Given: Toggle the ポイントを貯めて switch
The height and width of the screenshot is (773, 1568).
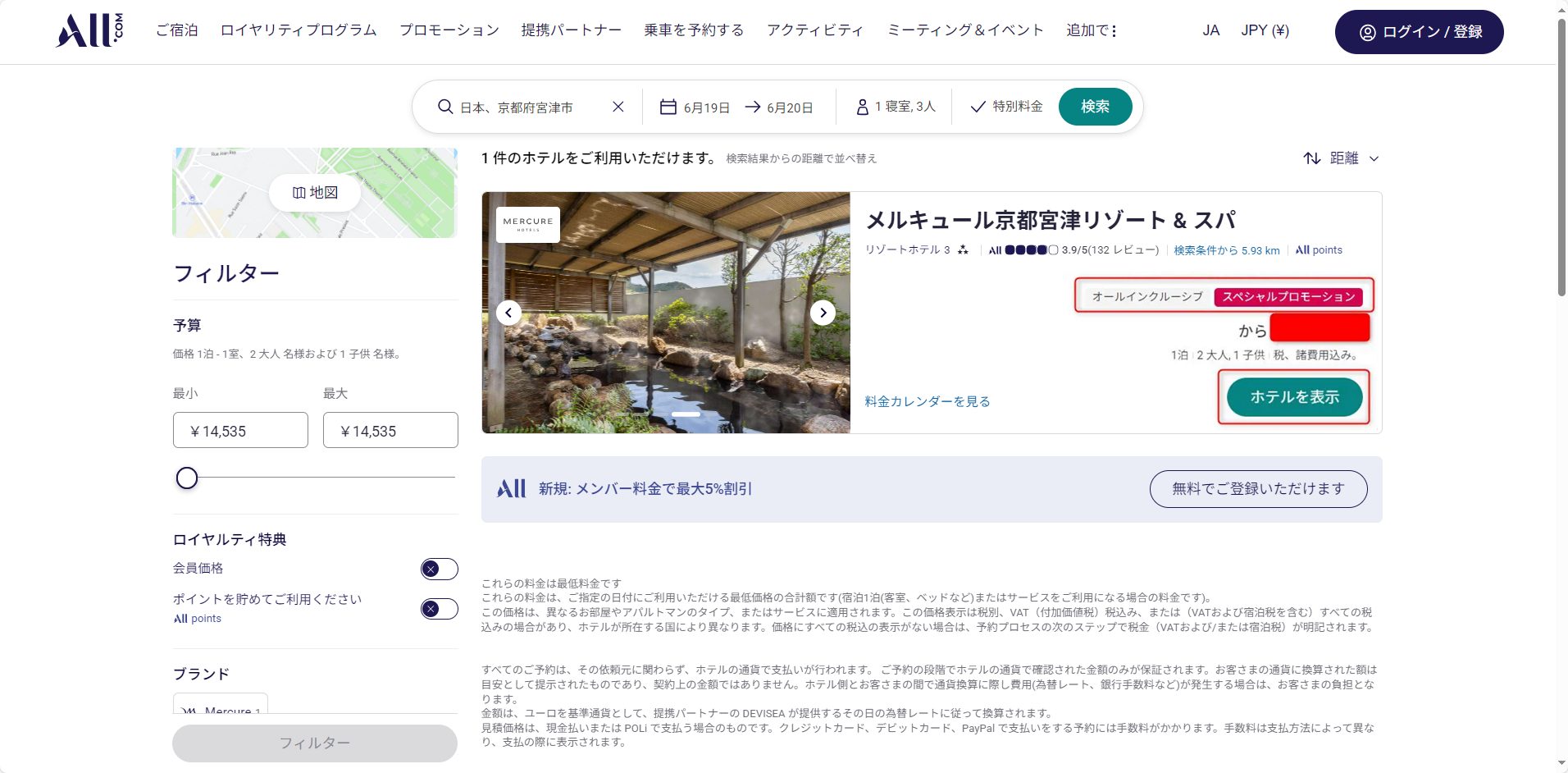Looking at the screenshot, I should point(440,609).
